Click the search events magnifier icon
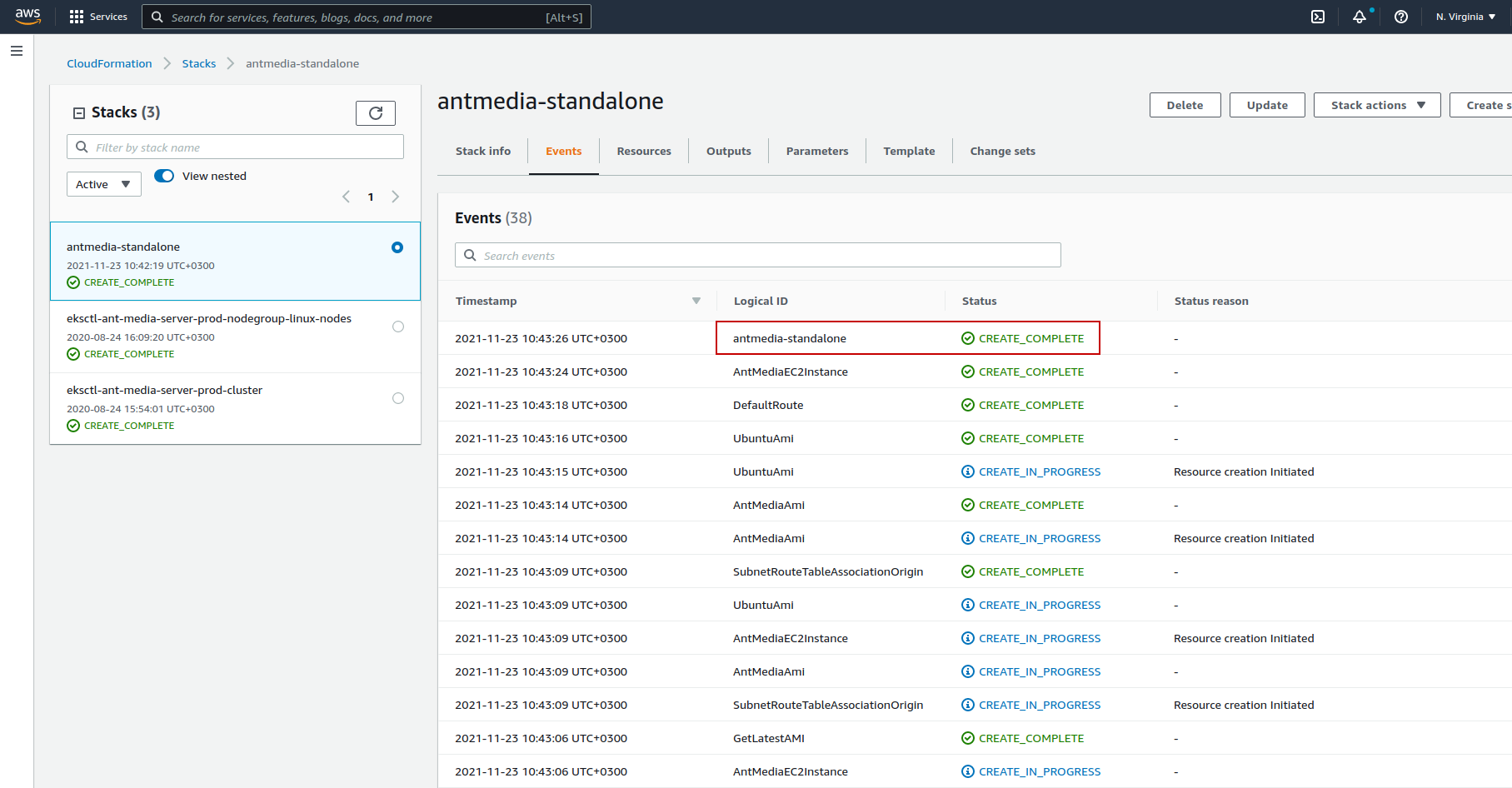The image size is (1512, 788). pos(470,255)
